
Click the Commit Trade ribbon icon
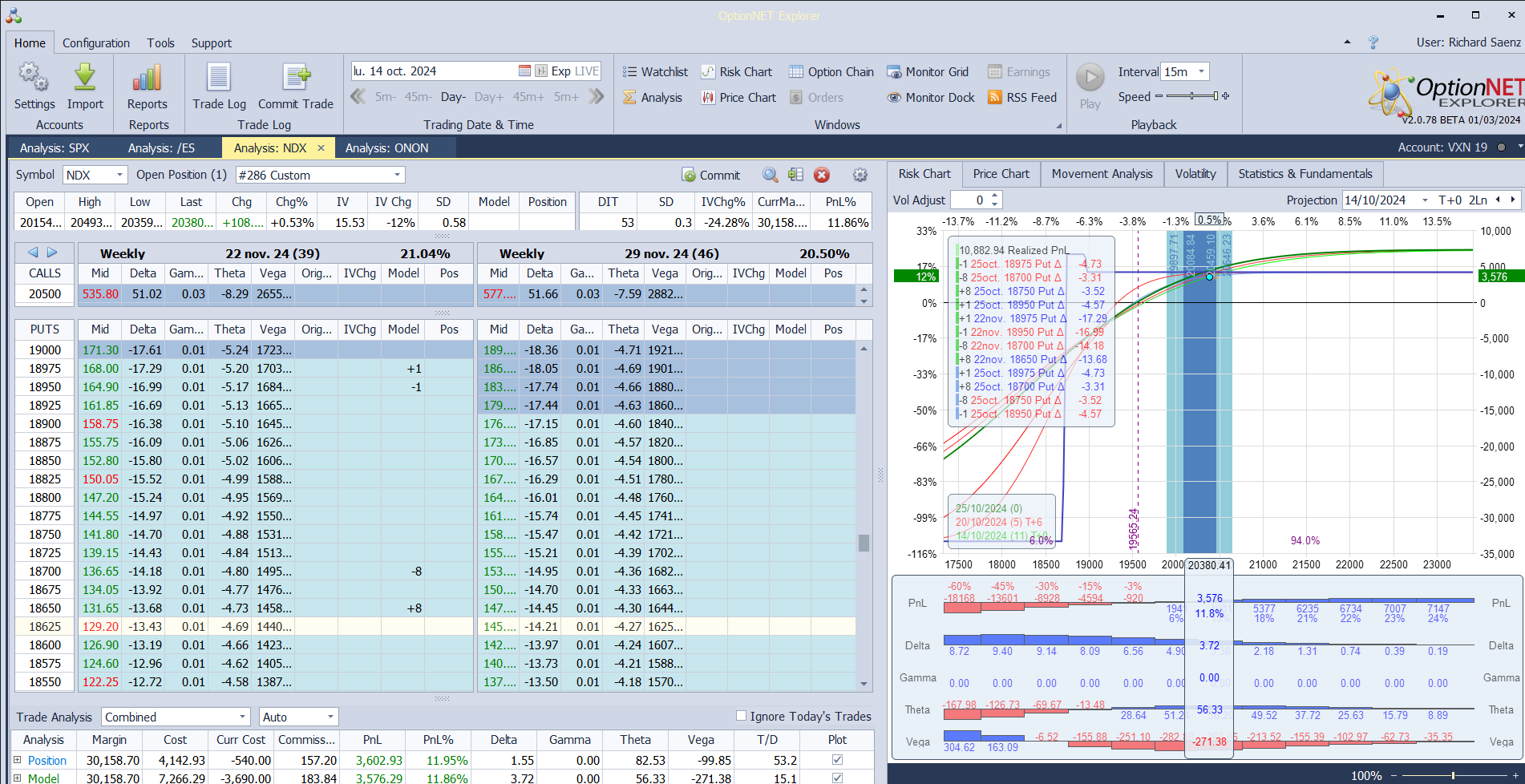[x=296, y=78]
